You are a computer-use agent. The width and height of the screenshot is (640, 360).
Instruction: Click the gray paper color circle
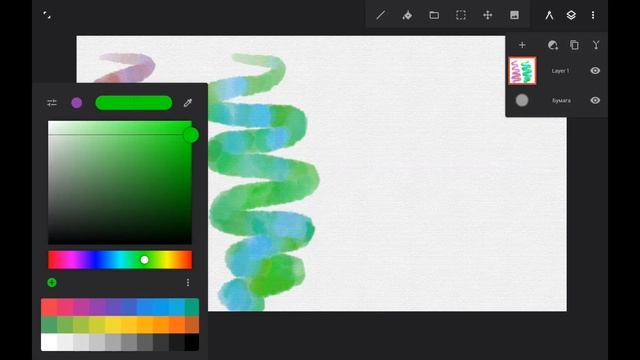(522, 100)
